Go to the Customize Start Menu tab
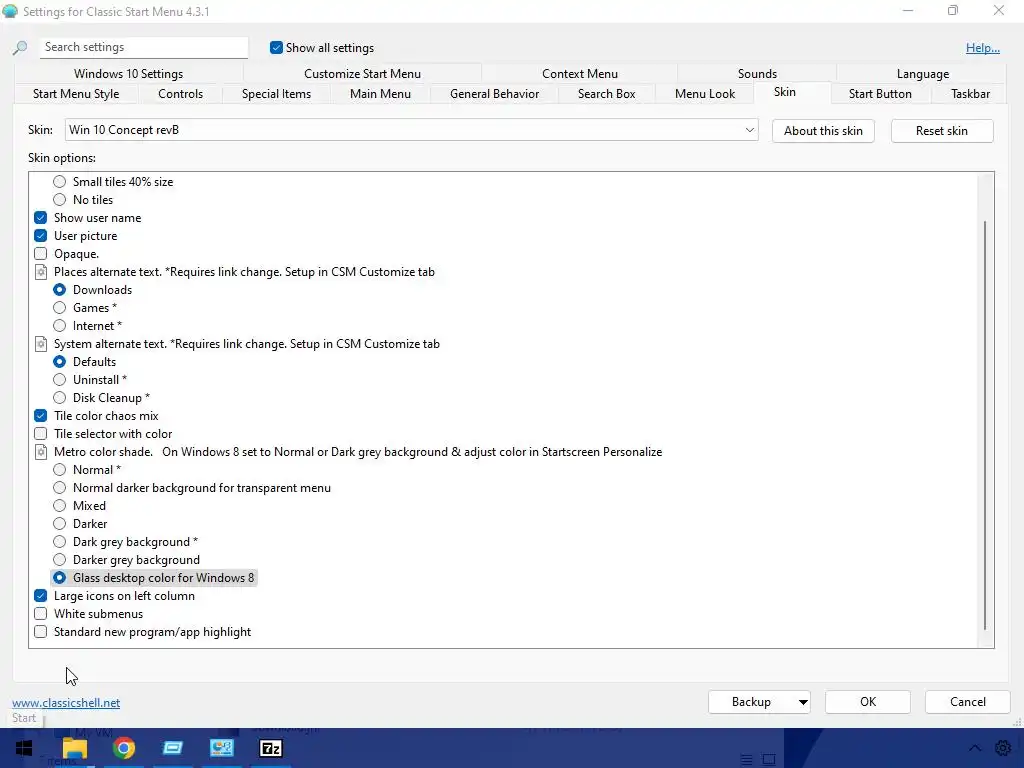This screenshot has height=768, width=1024. [362, 74]
